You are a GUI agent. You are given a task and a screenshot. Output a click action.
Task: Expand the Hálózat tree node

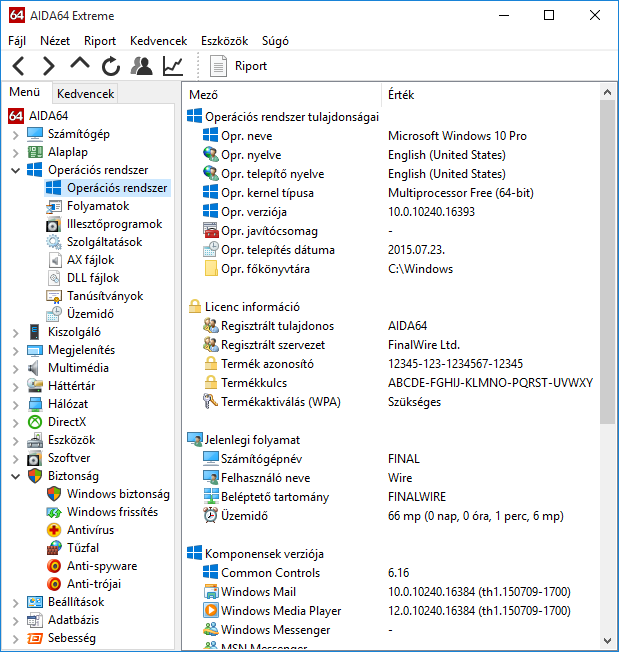[15, 404]
